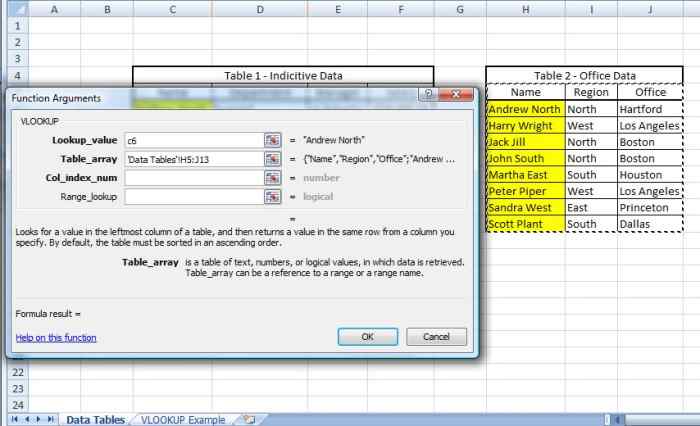Viewport: 700px width, 426px height.
Task: Focus the Col_index_num input field
Action: [194, 178]
